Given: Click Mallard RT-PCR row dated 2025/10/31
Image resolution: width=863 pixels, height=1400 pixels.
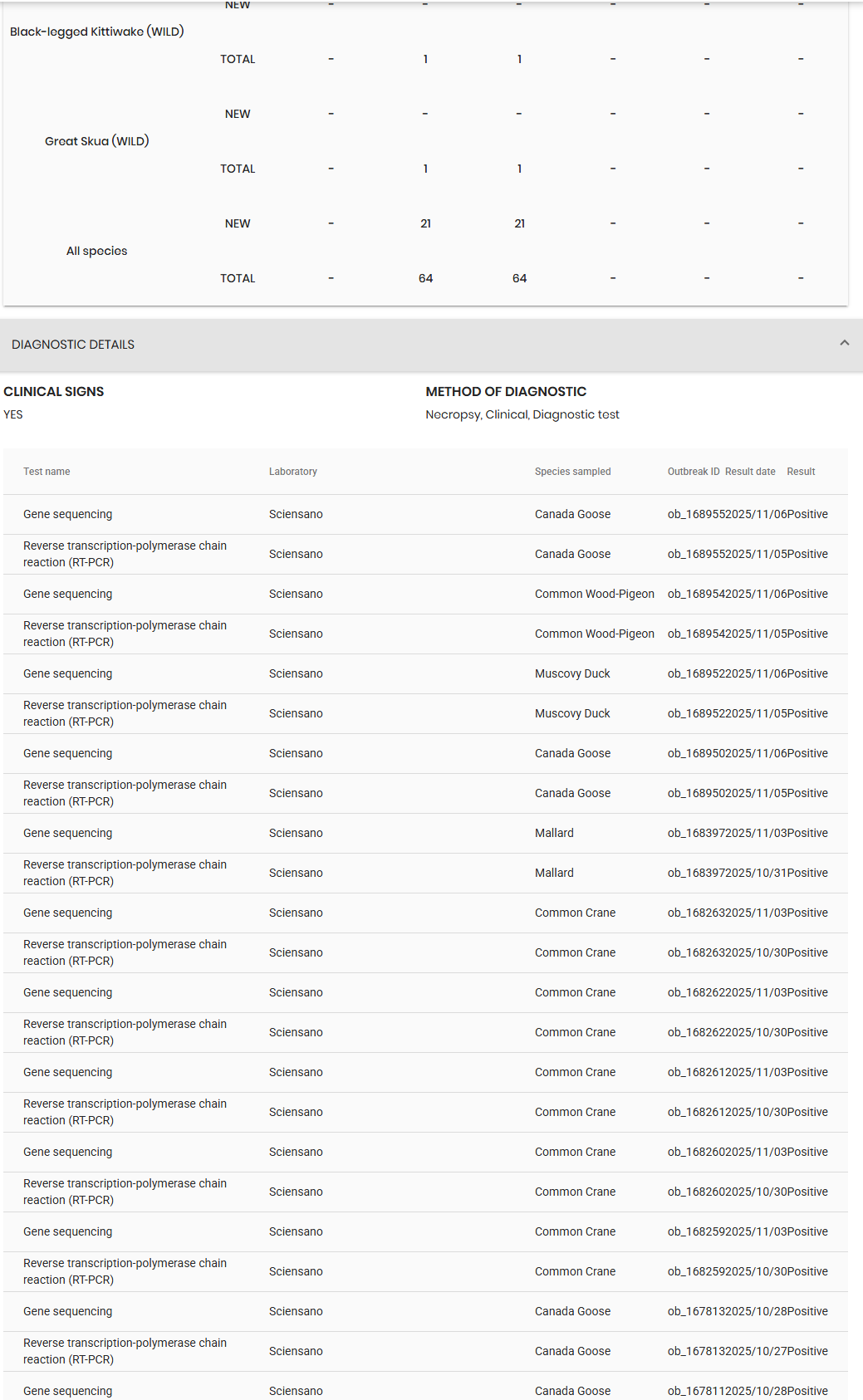Looking at the screenshot, I should pyautogui.click(x=425, y=874).
